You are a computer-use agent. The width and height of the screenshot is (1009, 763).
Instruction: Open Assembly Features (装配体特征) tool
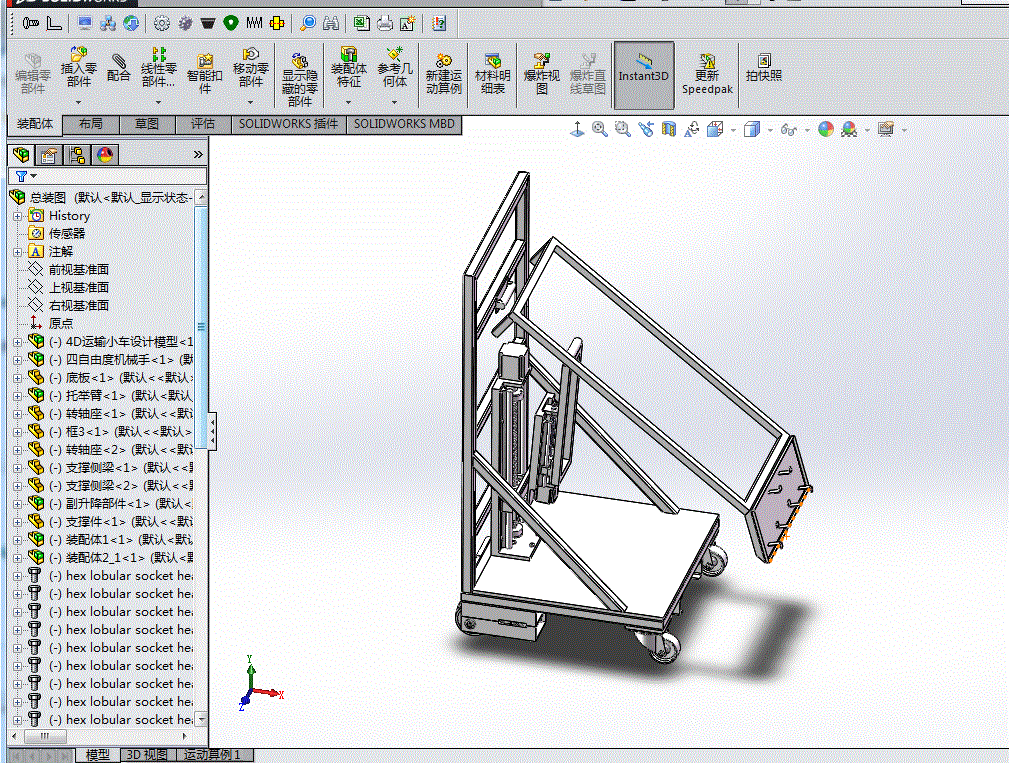pos(349,67)
